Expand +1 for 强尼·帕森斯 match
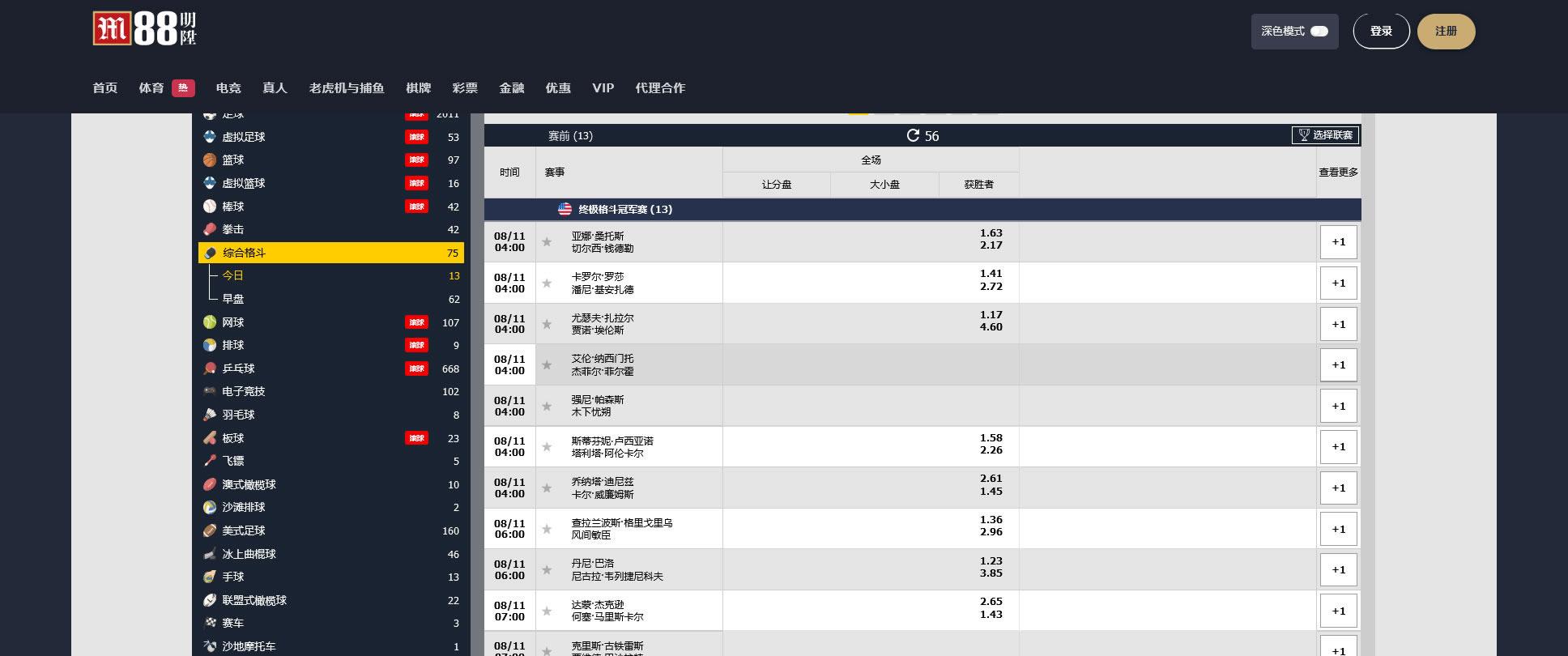 (x=1338, y=407)
